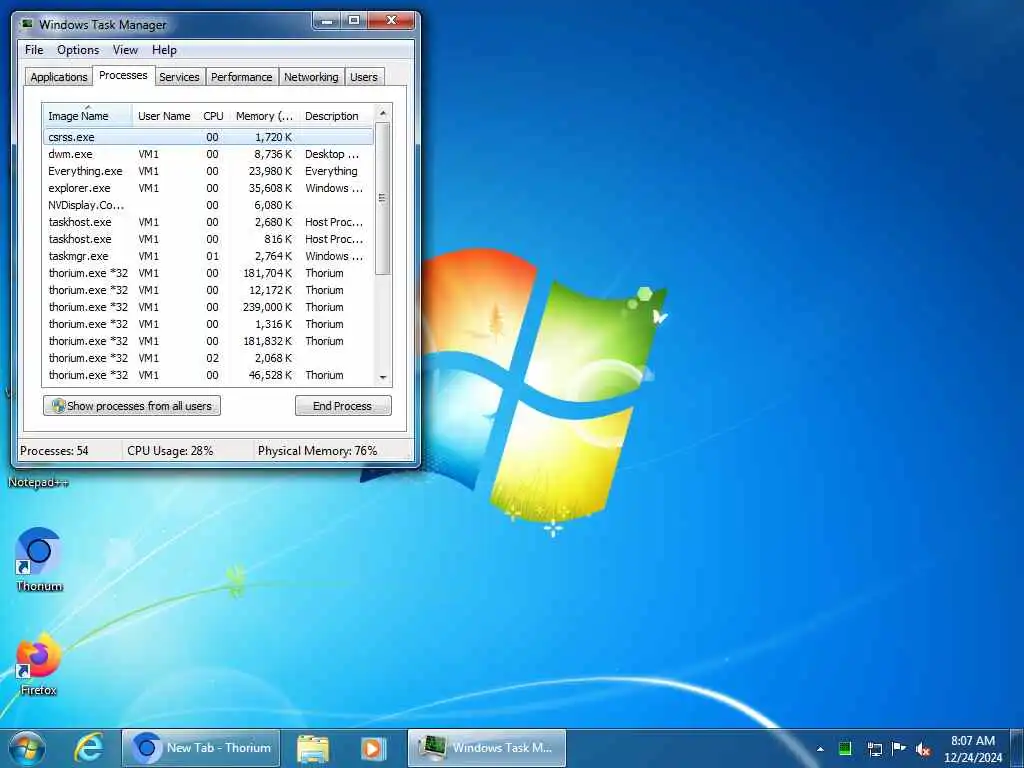Click the Notepad++ desktop shortcut label
1024x768 pixels.
tap(39, 483)
